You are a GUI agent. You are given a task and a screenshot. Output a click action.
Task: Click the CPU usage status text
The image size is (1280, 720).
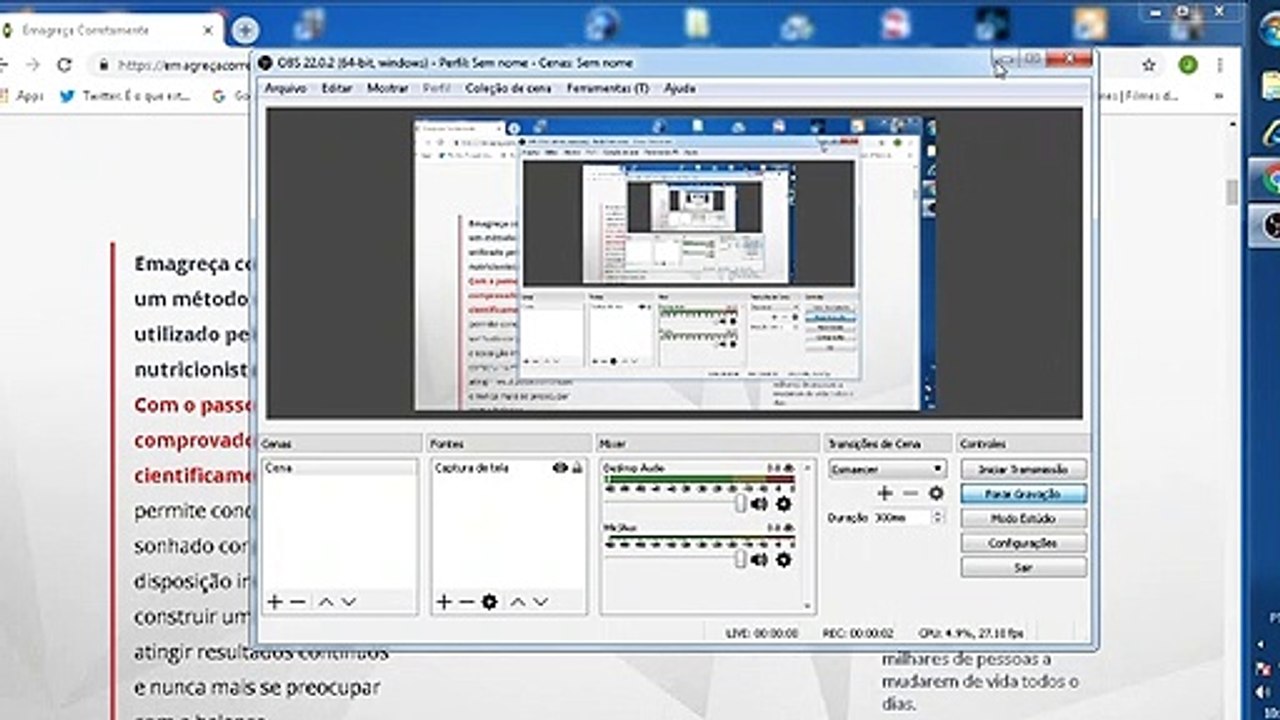(971, 633)
